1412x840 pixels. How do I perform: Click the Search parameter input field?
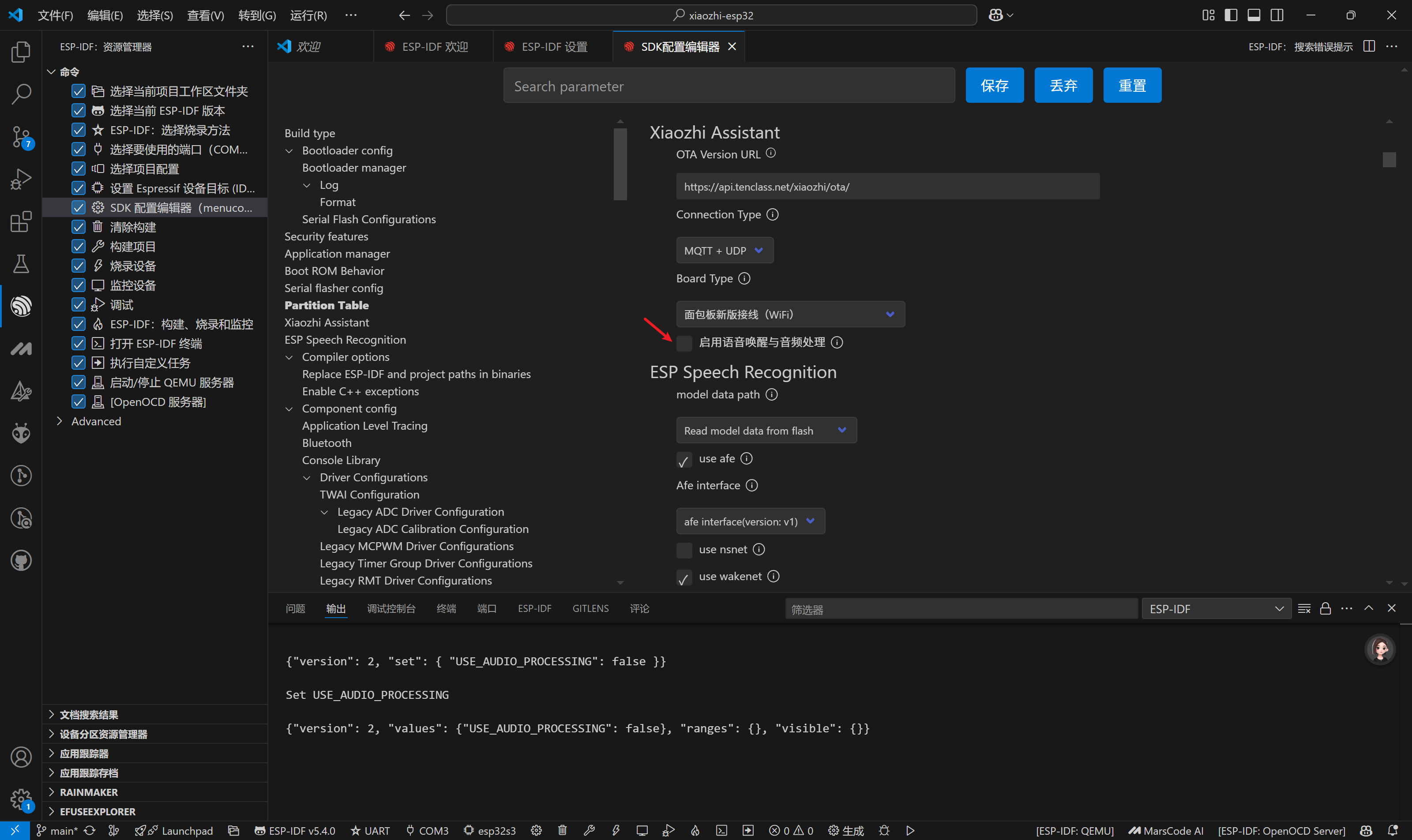[x=729, y=86]
